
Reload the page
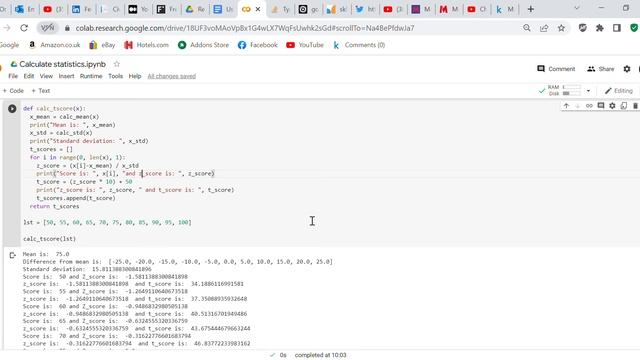click(x=24, y=28)
